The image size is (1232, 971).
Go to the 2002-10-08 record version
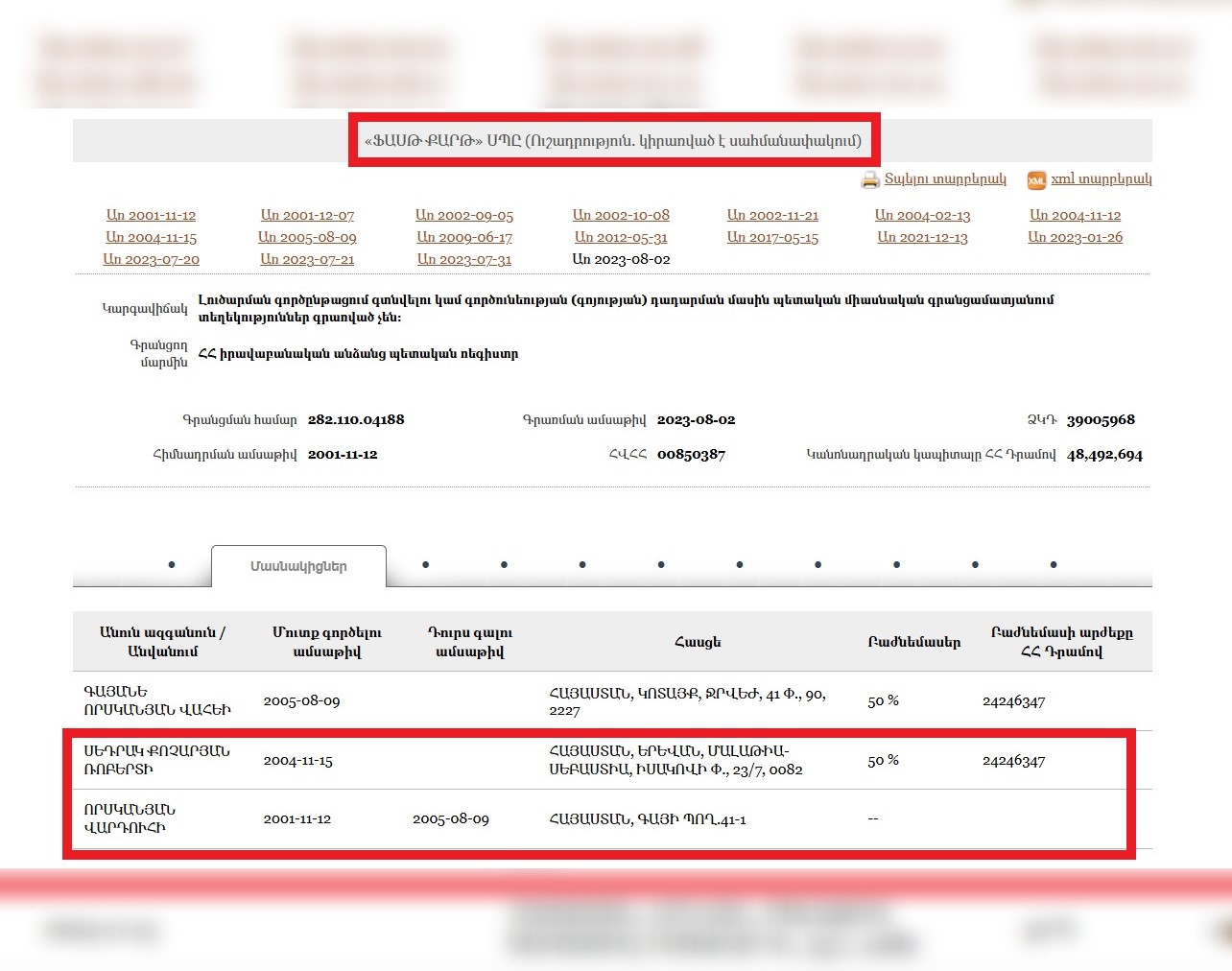[621, 216]
